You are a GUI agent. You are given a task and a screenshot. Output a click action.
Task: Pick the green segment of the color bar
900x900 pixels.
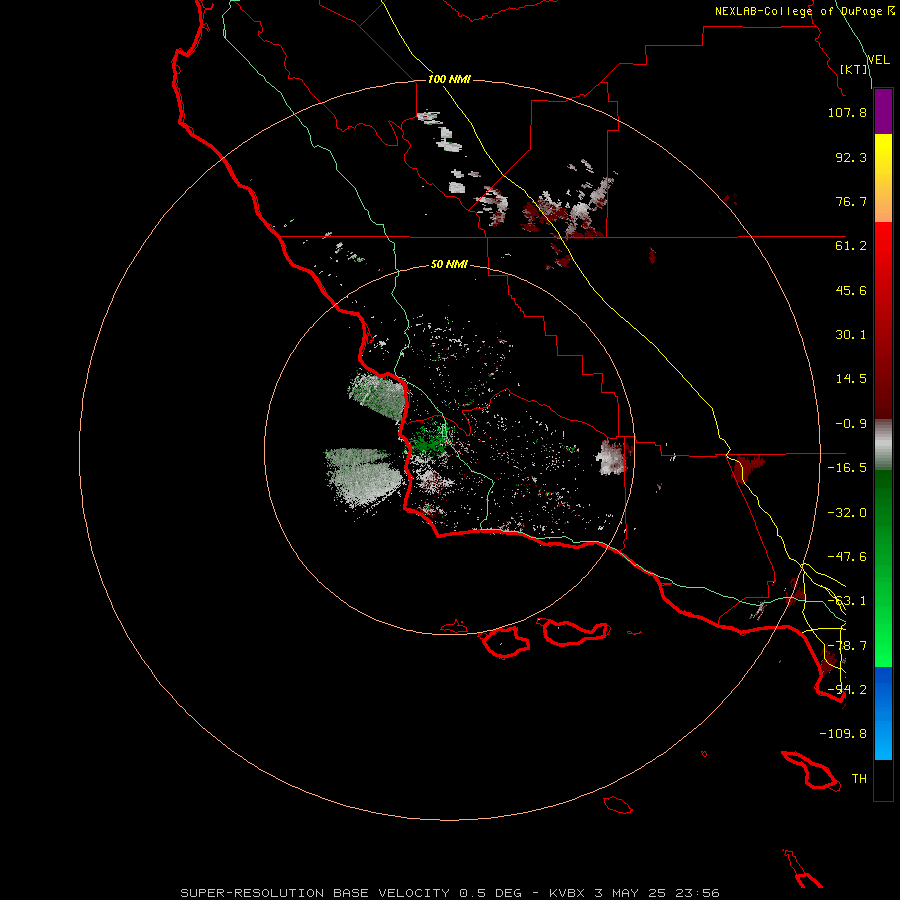[x=883, y=568]
